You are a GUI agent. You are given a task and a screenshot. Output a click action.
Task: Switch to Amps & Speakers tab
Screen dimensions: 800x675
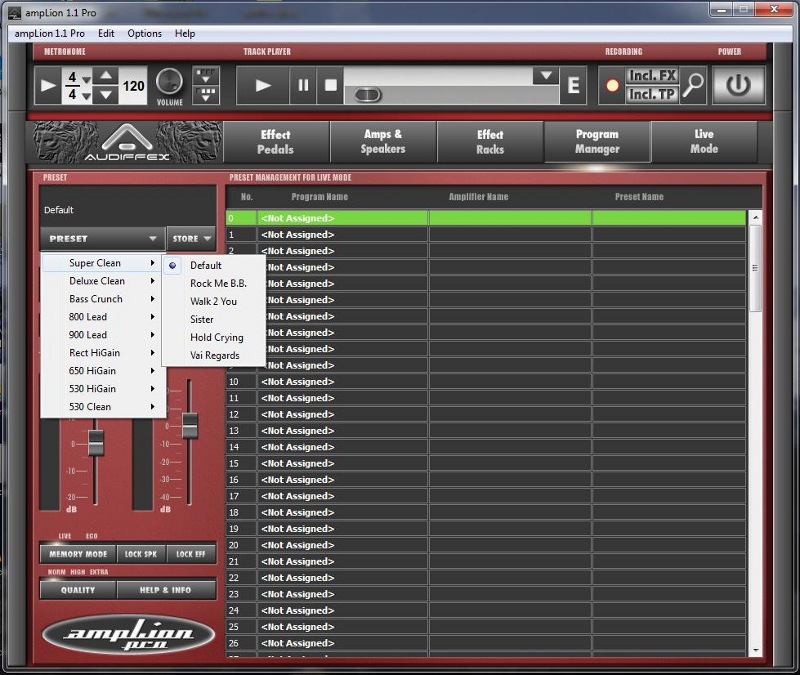383,142
